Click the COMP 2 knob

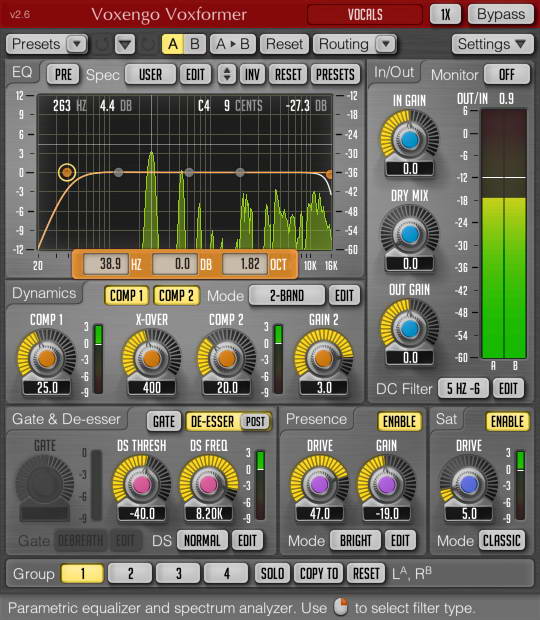tap(227, 358)
